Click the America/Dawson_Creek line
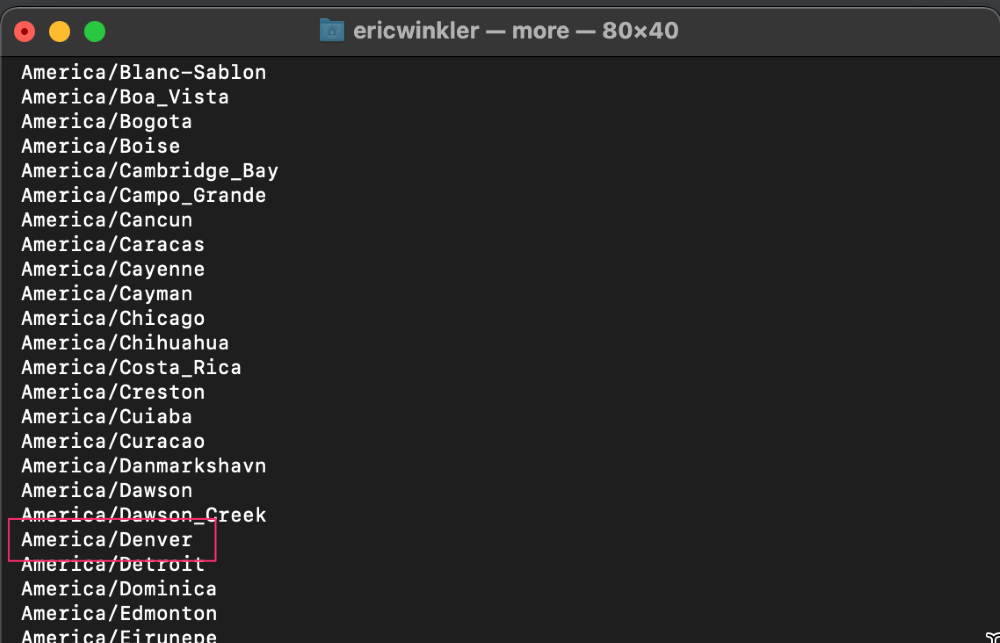The image size is (1000, 643). [x=143, y=514]
